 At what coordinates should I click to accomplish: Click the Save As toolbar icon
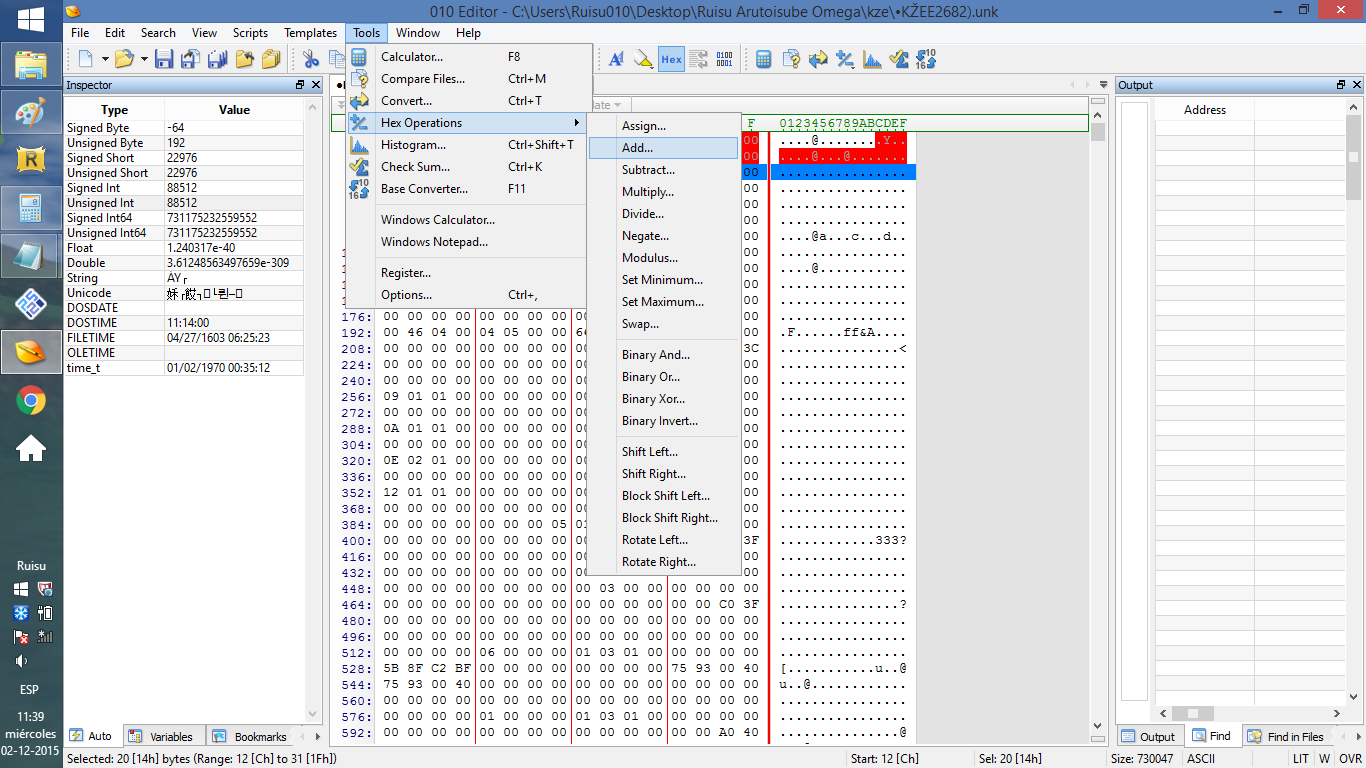click(190, 59)
